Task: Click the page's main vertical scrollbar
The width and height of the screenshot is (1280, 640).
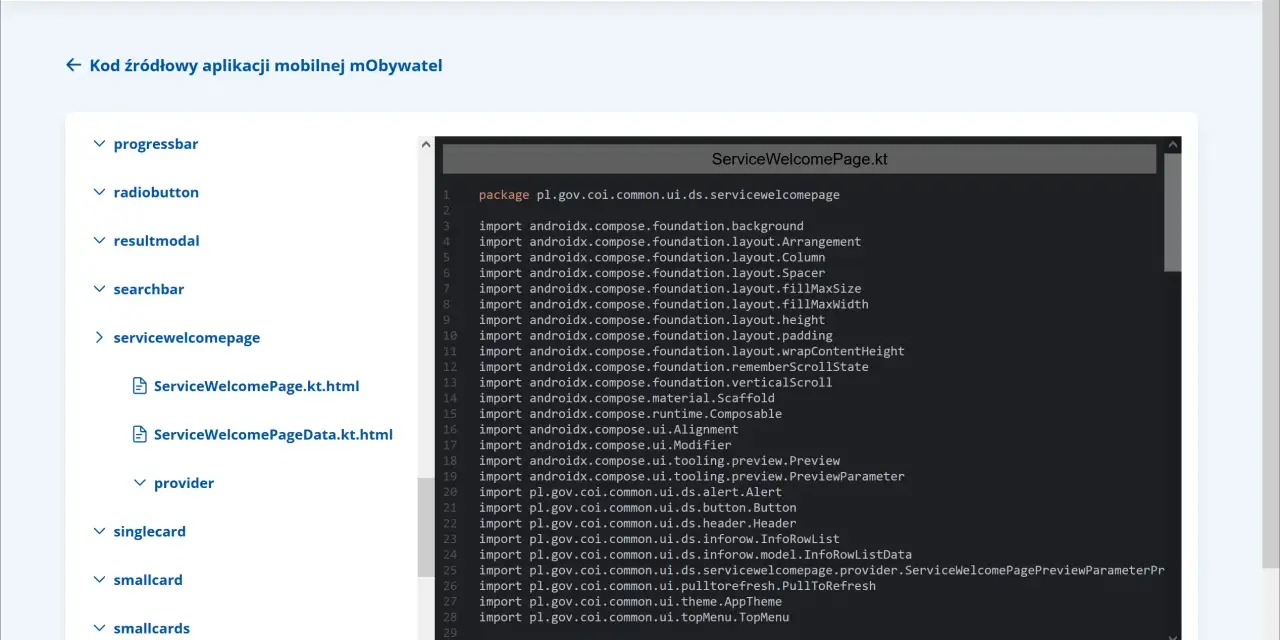Action: [x=1271, y=283]
